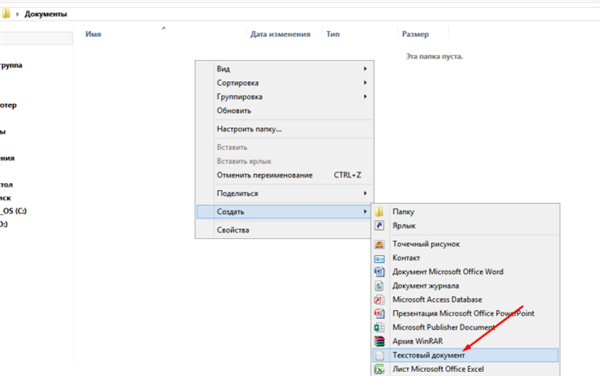Click the Word icon beside Документ Microsoft Office Word

tap(379, 272)
